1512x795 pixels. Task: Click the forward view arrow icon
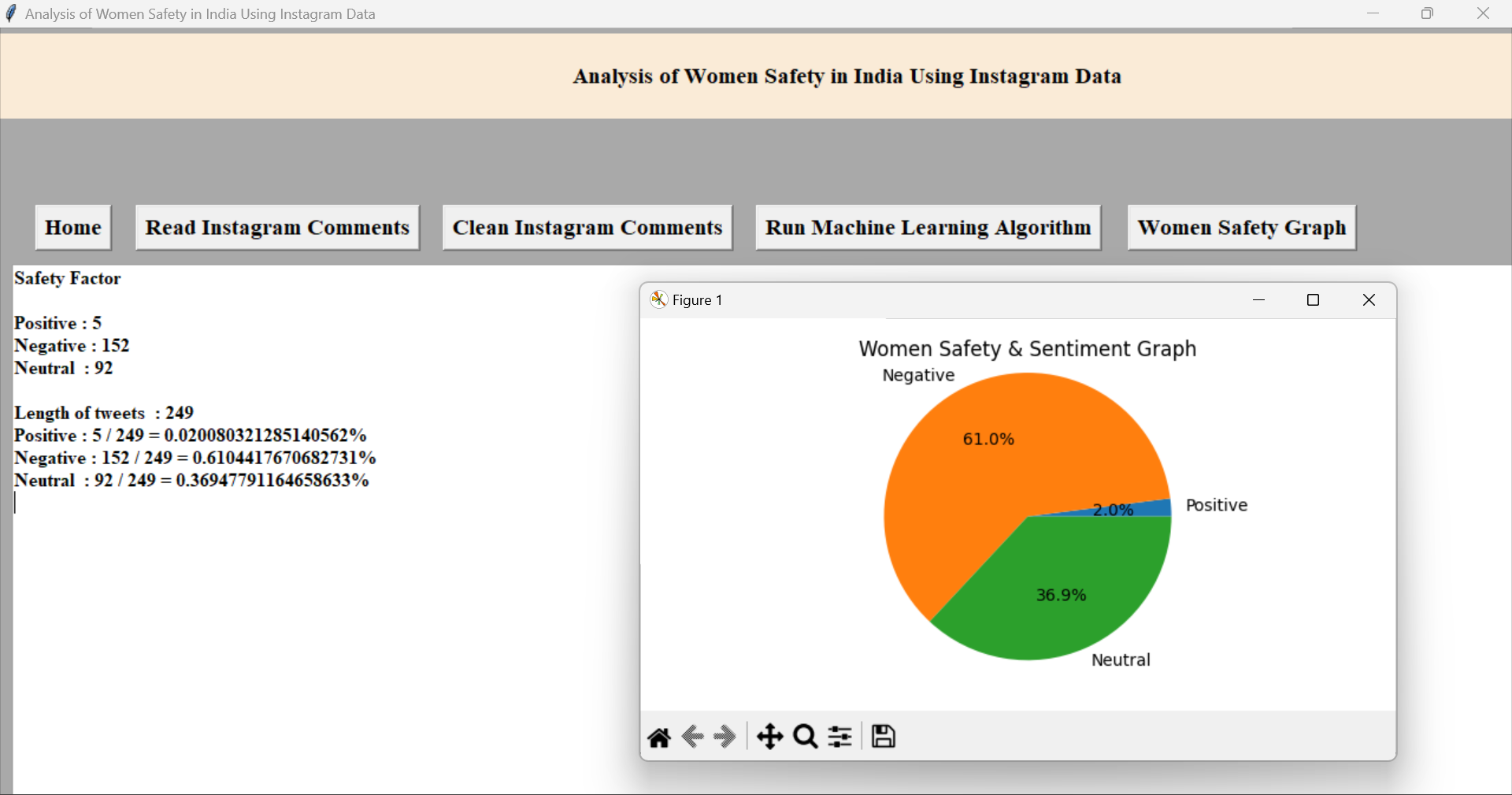point(724,737)
